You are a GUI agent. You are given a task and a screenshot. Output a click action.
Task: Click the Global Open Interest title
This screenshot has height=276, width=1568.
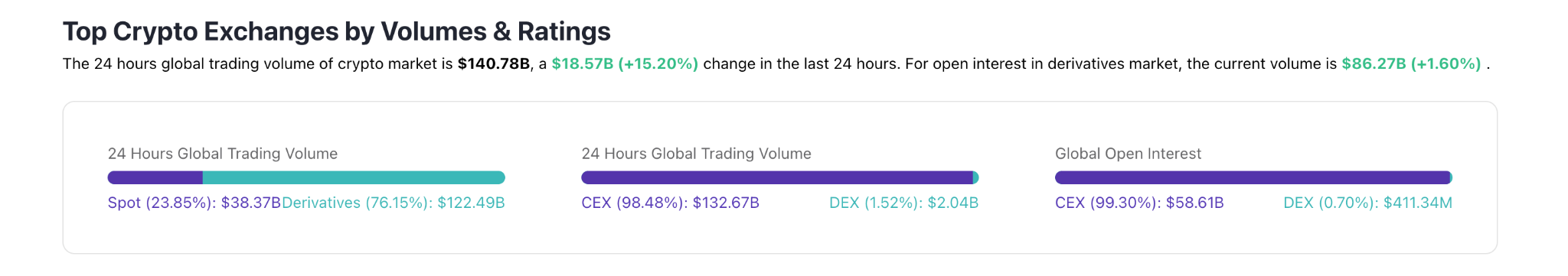pos(1128,154)
